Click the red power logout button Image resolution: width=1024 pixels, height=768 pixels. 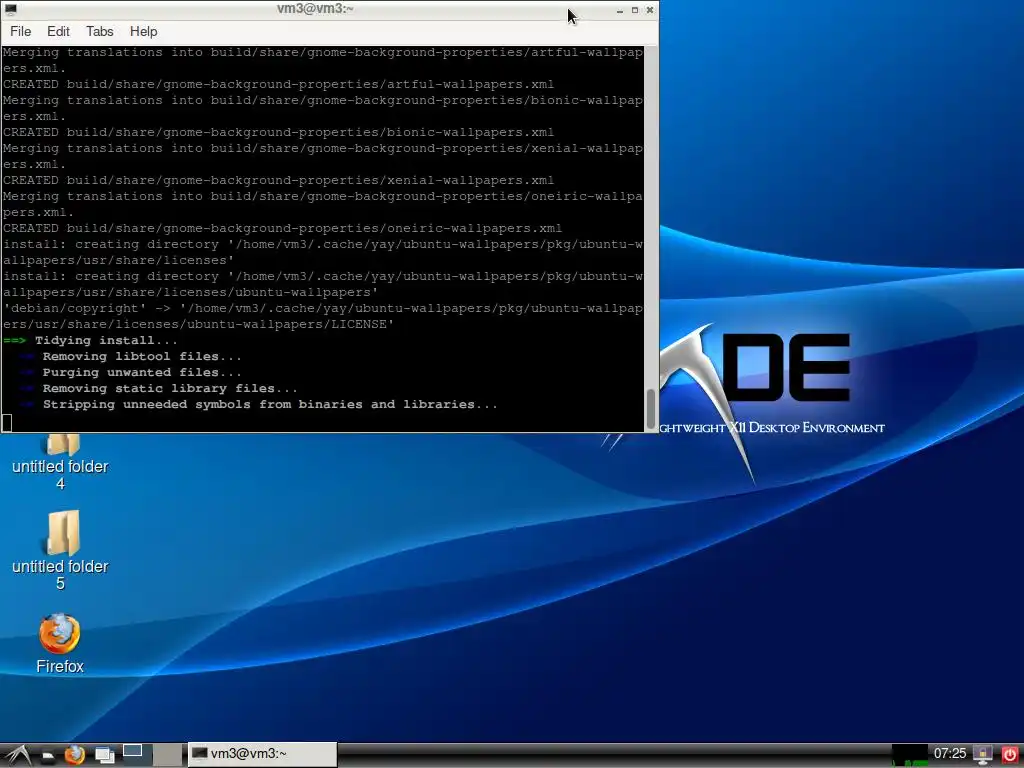click(1010, 755)
